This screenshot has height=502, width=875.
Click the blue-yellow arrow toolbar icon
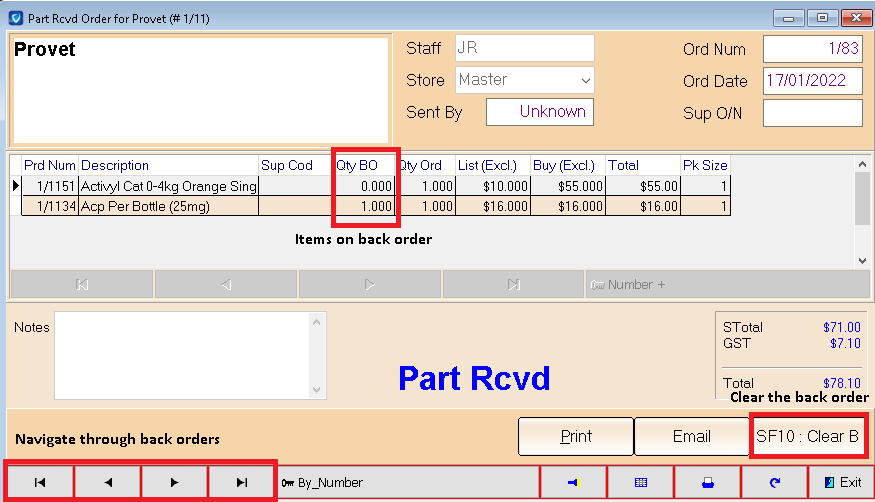574,482
